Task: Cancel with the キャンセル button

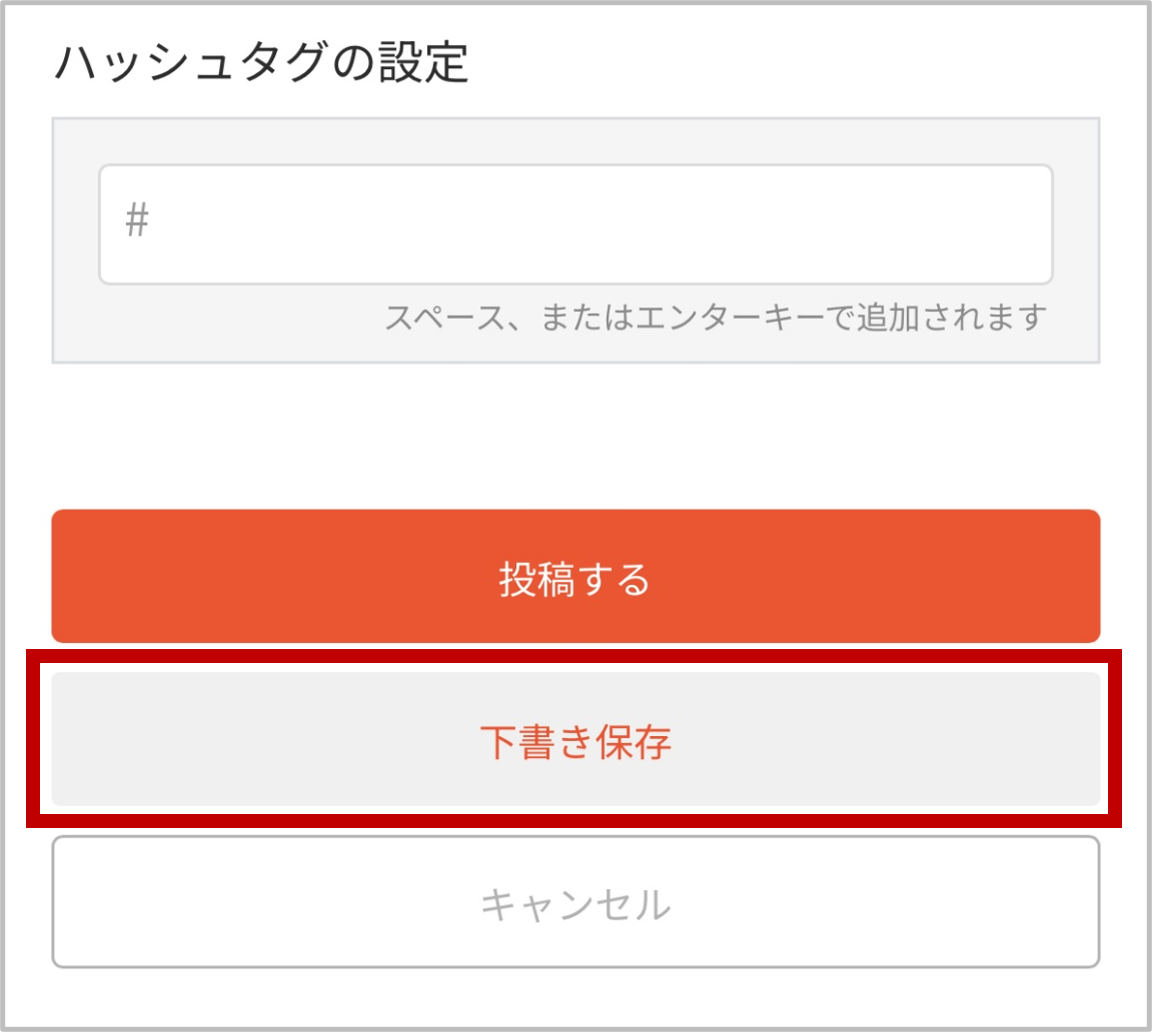Action: 575,902
